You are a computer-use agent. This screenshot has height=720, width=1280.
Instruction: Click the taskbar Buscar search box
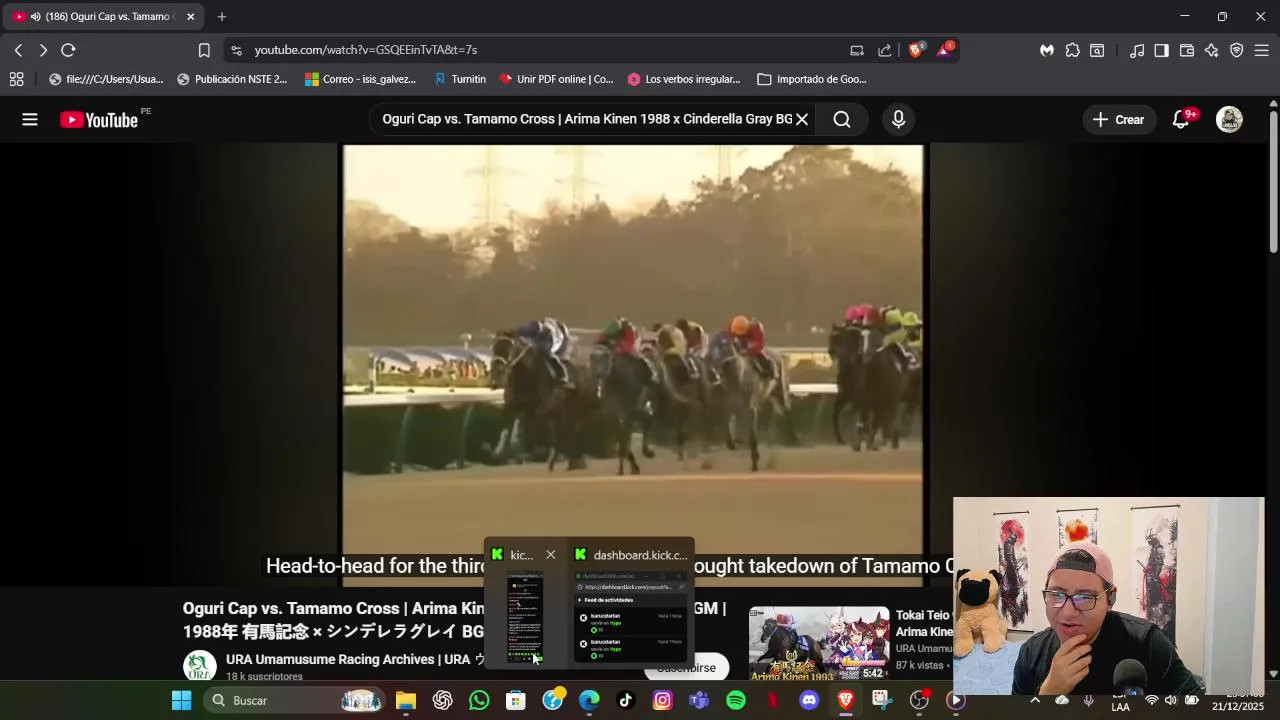(x=295, y=700)
